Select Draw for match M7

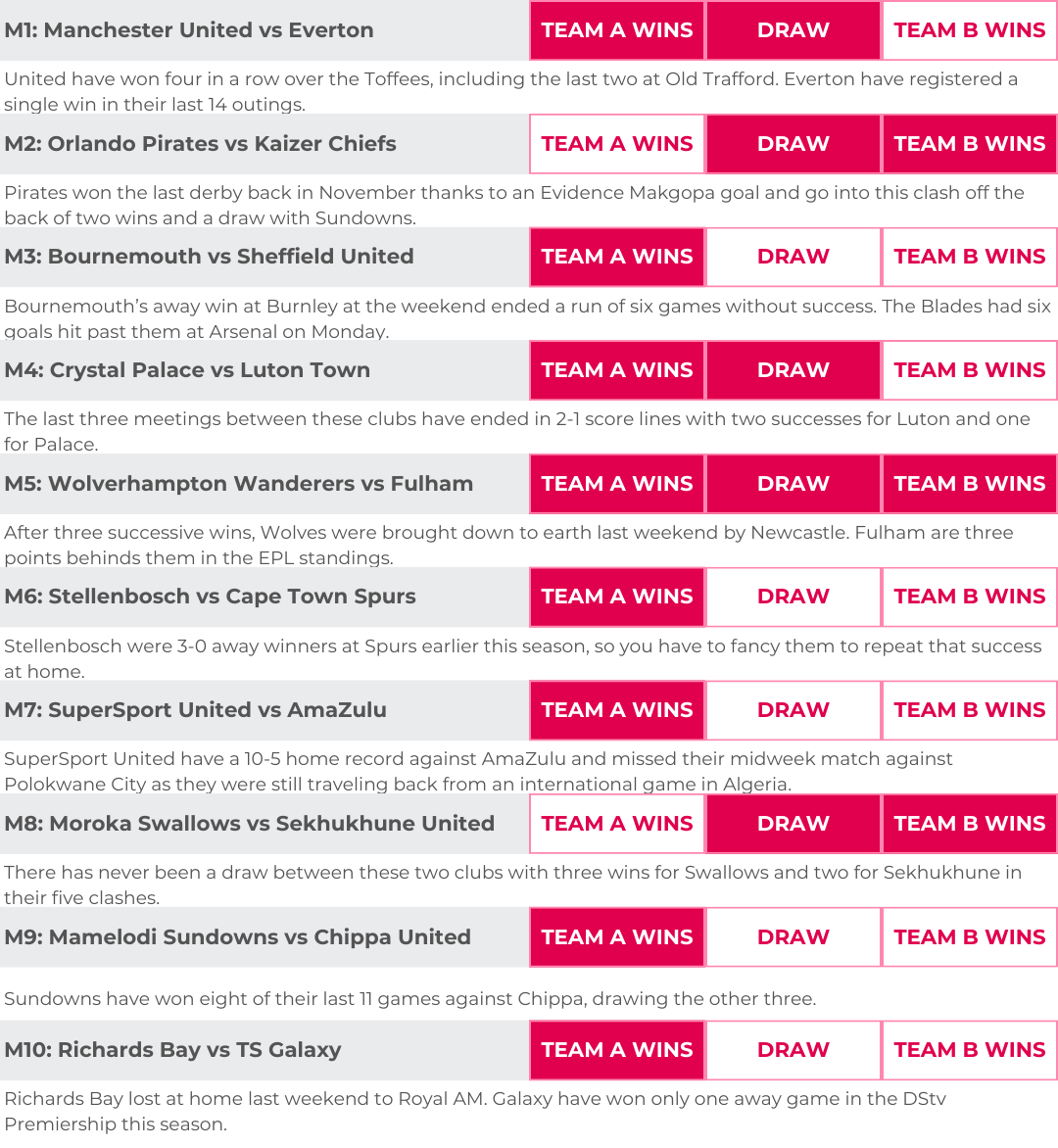793,710
